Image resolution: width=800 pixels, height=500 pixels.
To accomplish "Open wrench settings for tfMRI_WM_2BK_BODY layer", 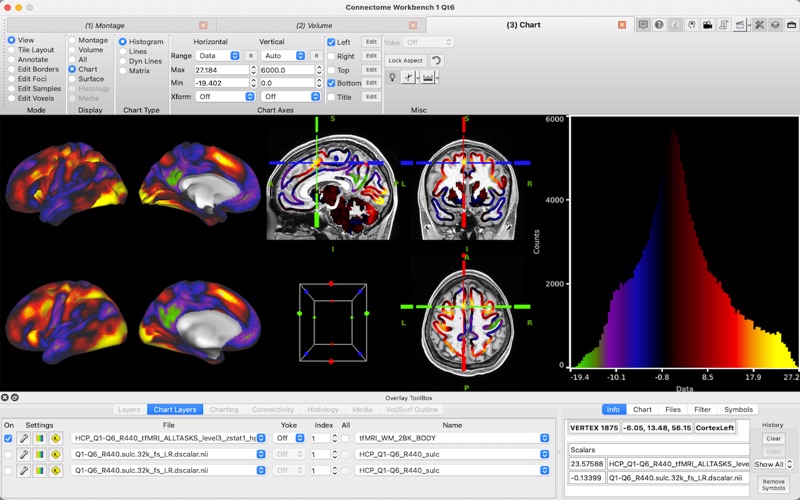I will [x=23, y=438].
